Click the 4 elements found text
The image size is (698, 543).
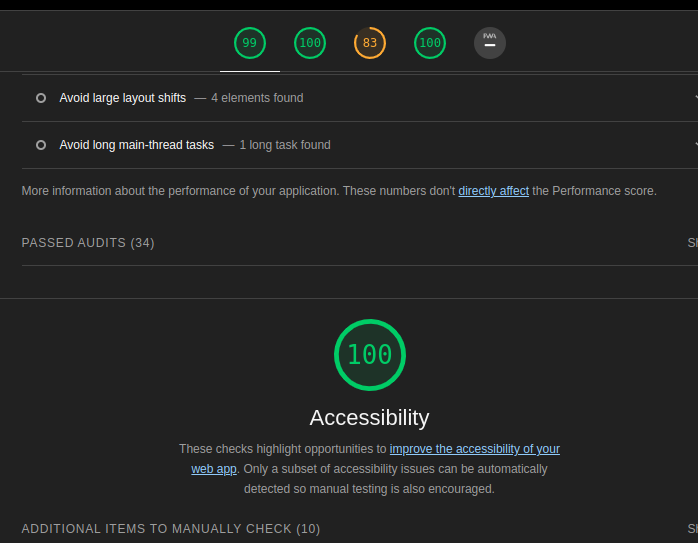click(x=257, y=98)
